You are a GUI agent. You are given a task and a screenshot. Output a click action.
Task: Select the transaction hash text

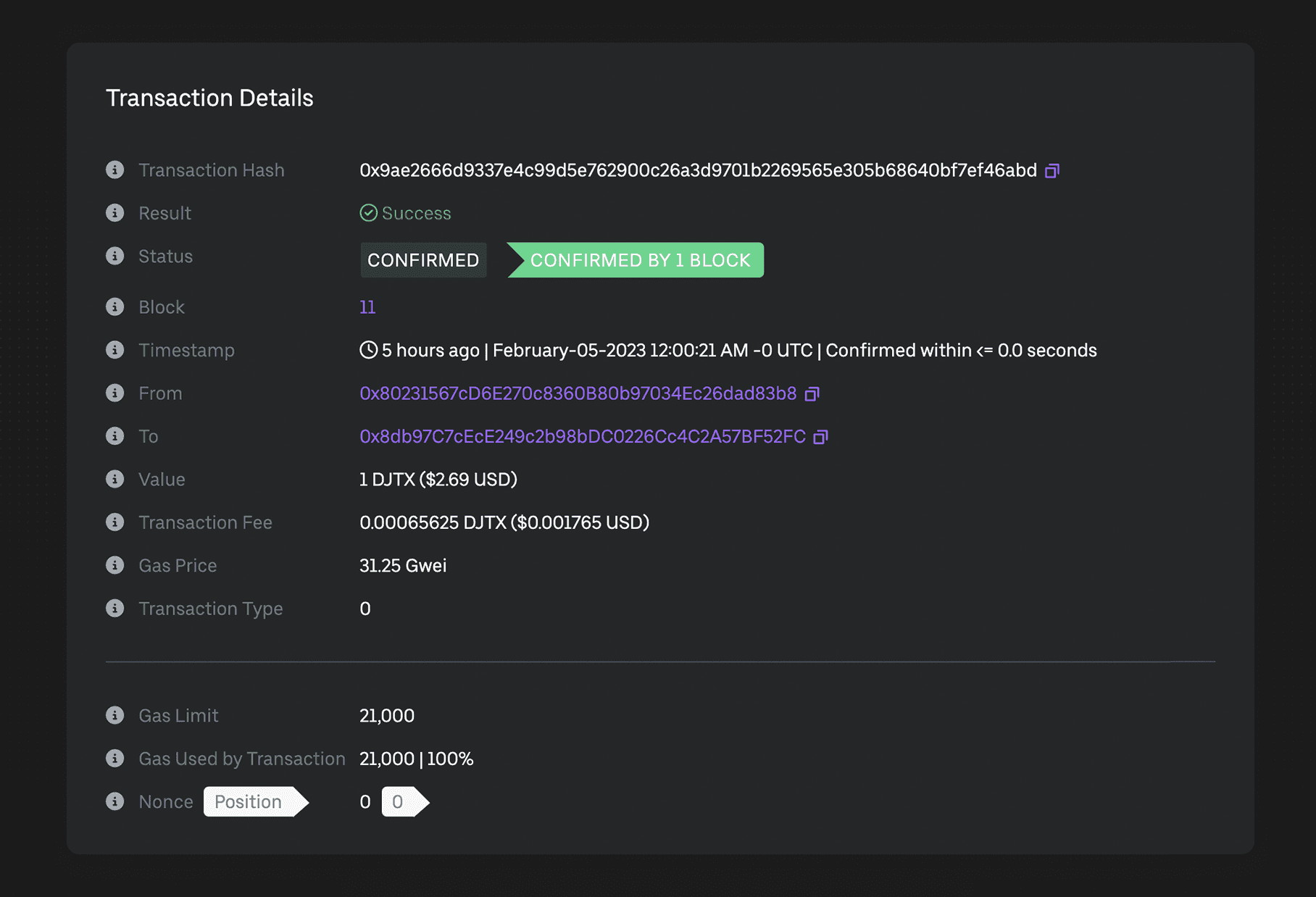[698, 170]
